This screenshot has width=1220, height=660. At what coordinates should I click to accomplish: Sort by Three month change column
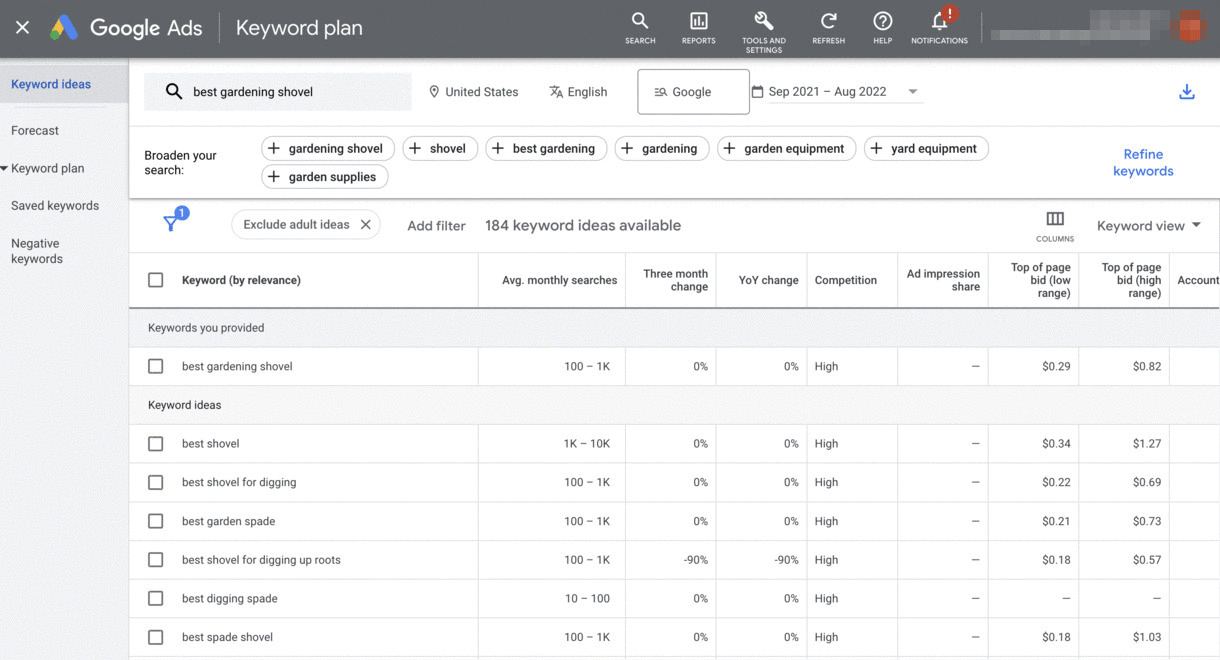pos(675,280)
